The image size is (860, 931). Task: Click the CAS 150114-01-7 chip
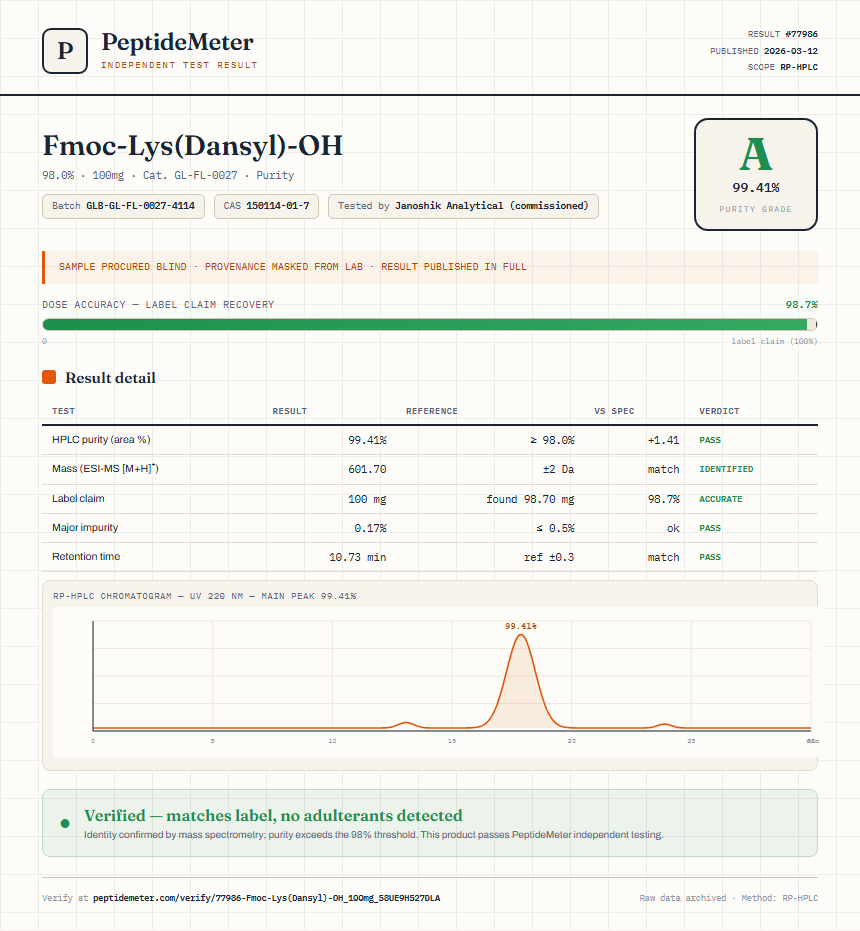pos(266,206)
